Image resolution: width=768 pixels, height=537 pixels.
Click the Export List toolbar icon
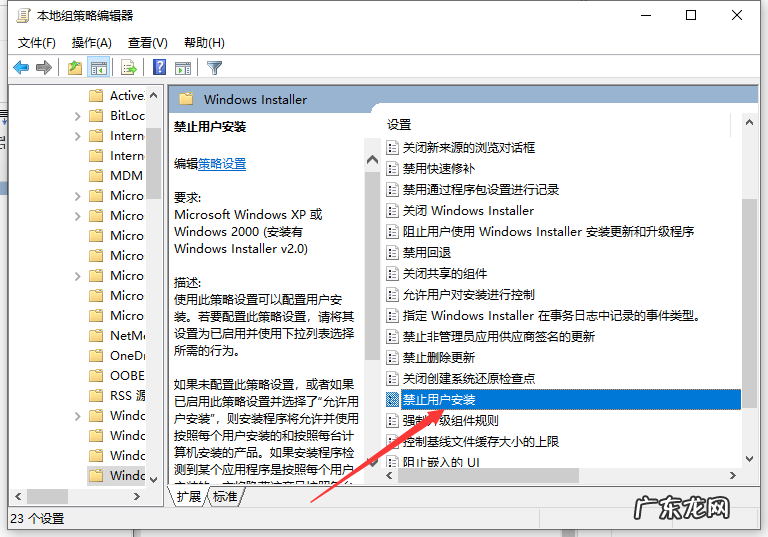point(129,67)
